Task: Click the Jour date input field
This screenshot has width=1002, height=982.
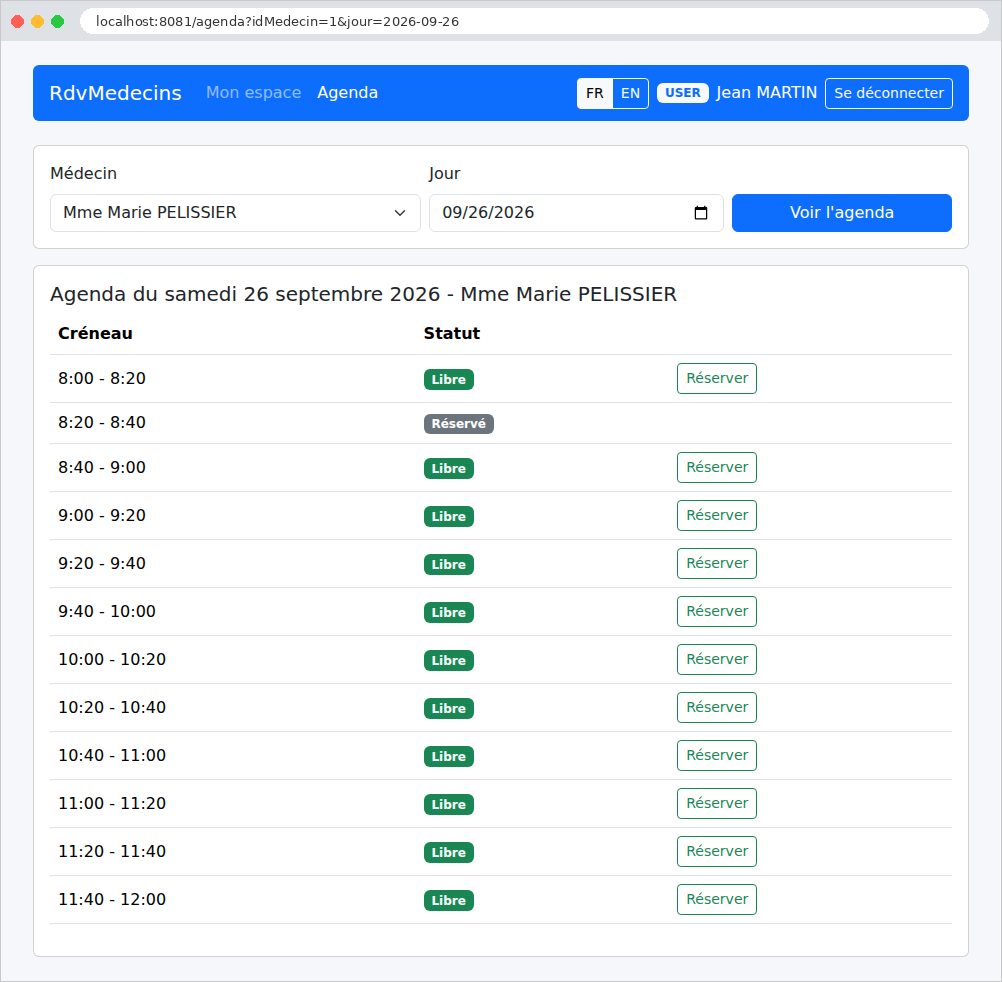Action: coord(576,213)
